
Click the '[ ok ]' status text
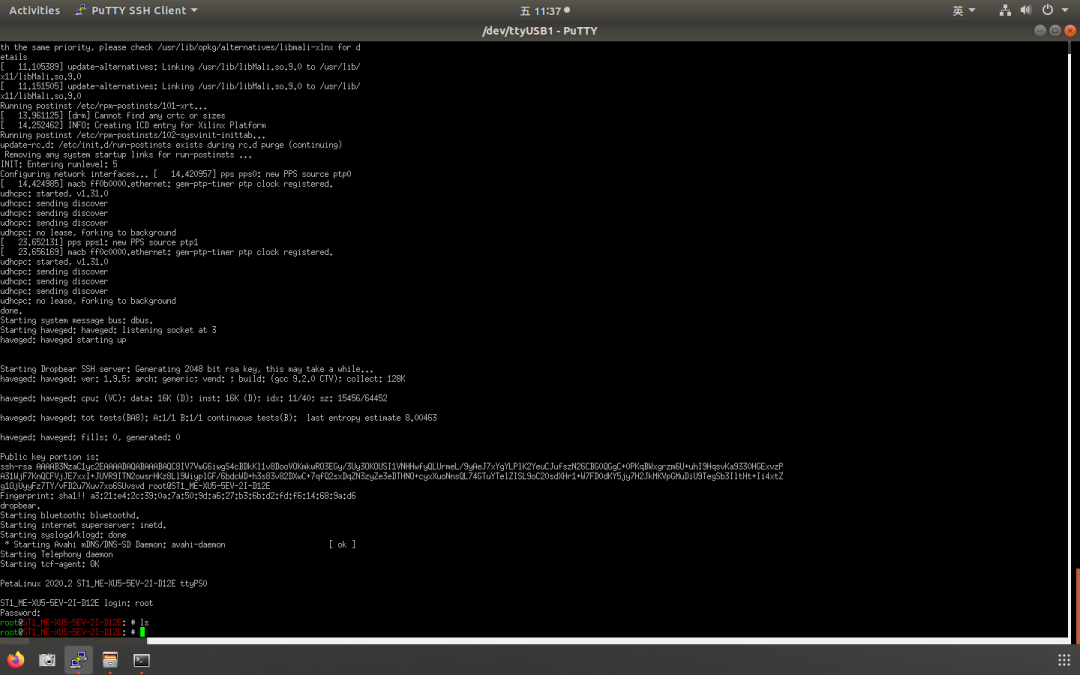point(342,544)
